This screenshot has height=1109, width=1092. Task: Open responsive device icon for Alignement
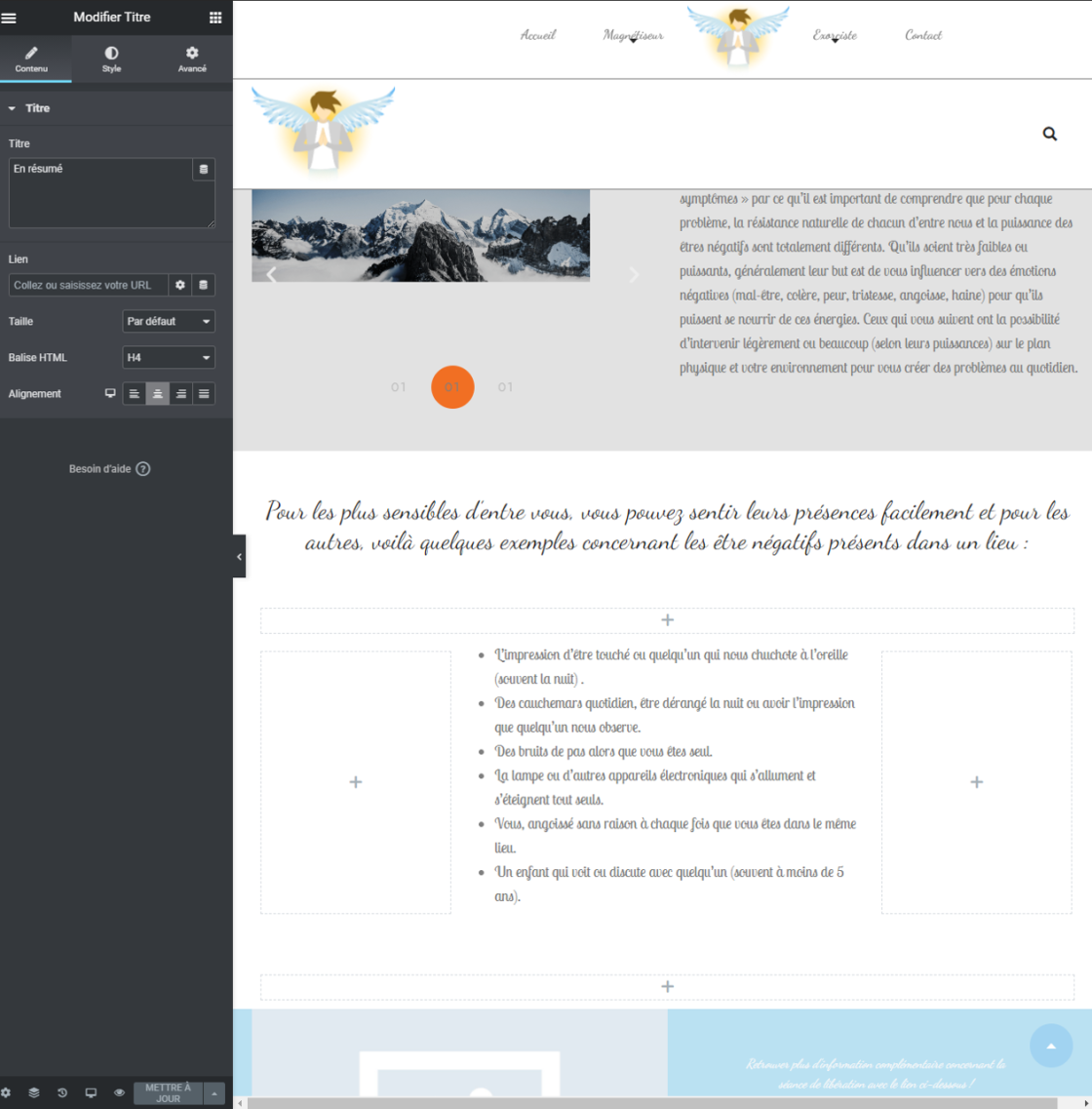click(x=110, y=393)
